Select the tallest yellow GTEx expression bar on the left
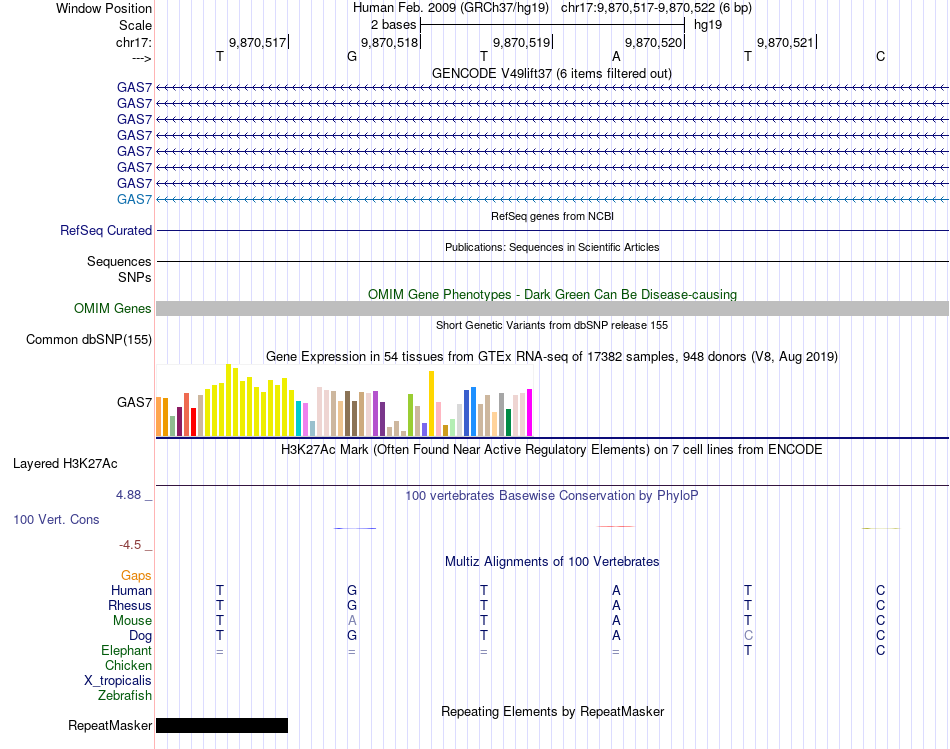950x749 pixels. (228, 400)
